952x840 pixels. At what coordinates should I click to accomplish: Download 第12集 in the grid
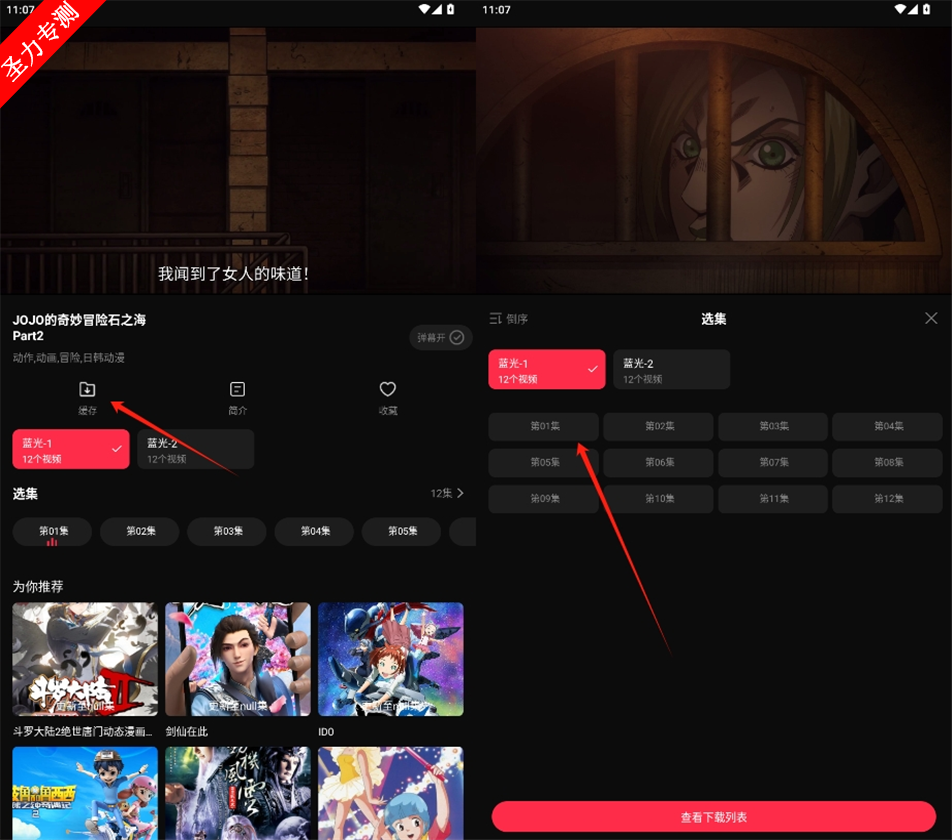[x=888, y=500]
